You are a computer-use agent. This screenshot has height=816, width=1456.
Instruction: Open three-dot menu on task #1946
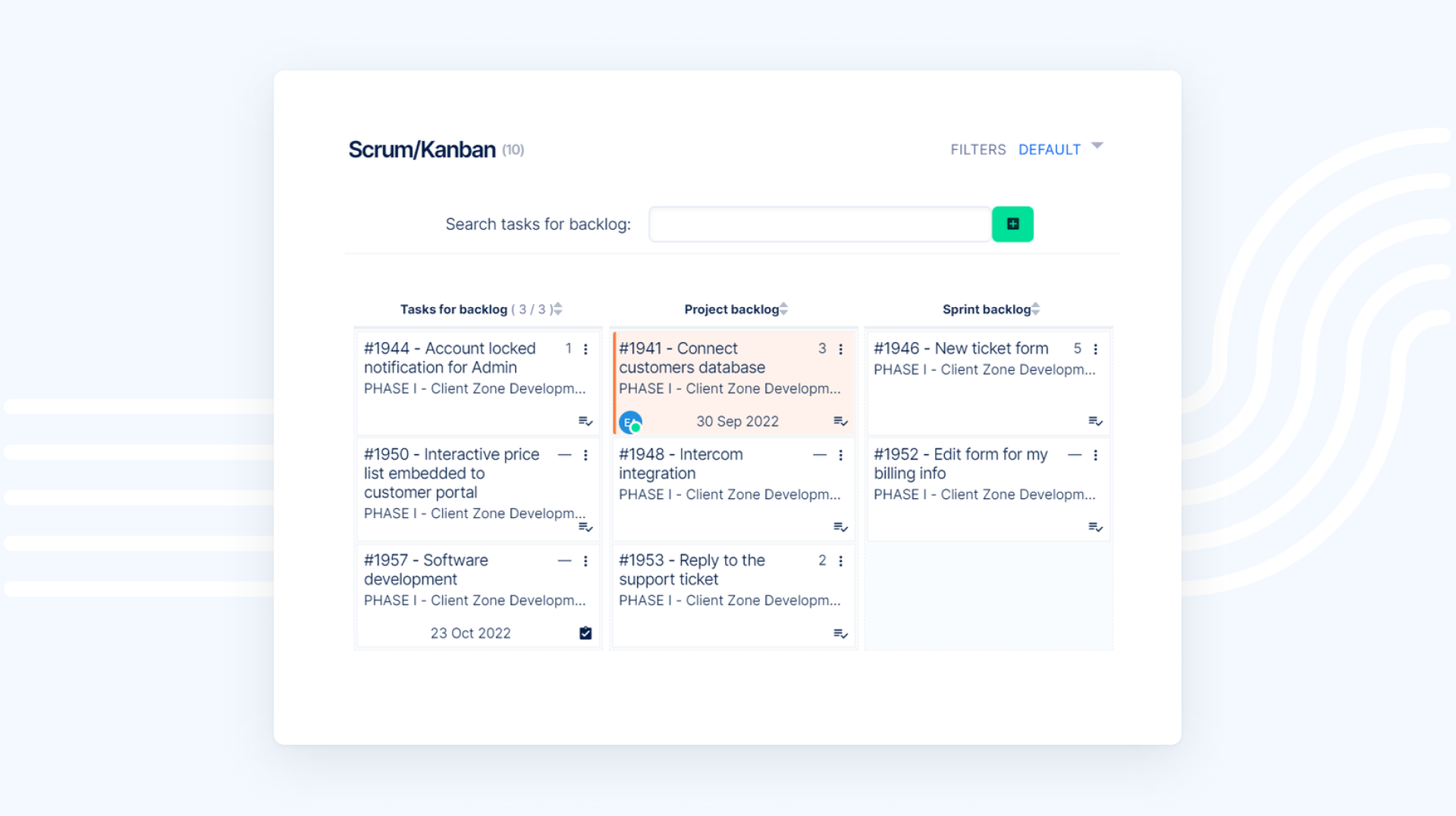click(x=1095, y=349)
